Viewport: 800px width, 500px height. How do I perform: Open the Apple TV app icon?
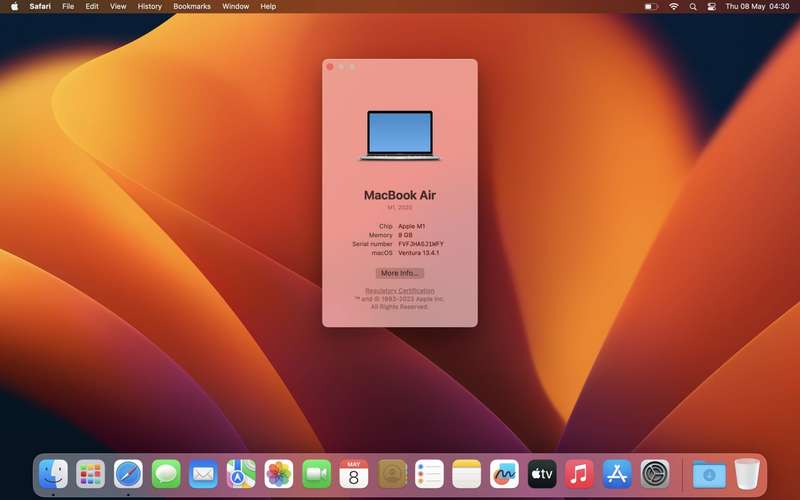pos(542,474)
